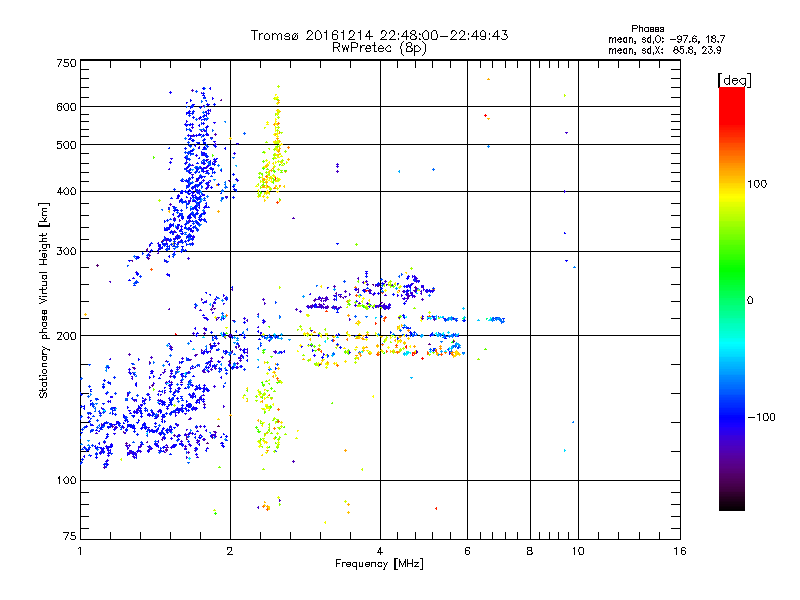The image size is (800, 600).
Task: Click the 750 tick label on height axis
Action: pyautogui.click(x=66, y=63)
